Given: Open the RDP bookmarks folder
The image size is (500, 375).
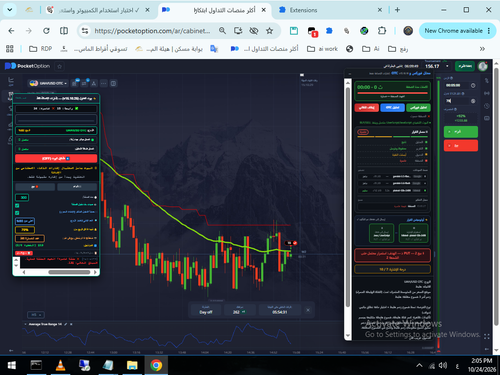Looking at the screenshot, I should tap(40, 49).
